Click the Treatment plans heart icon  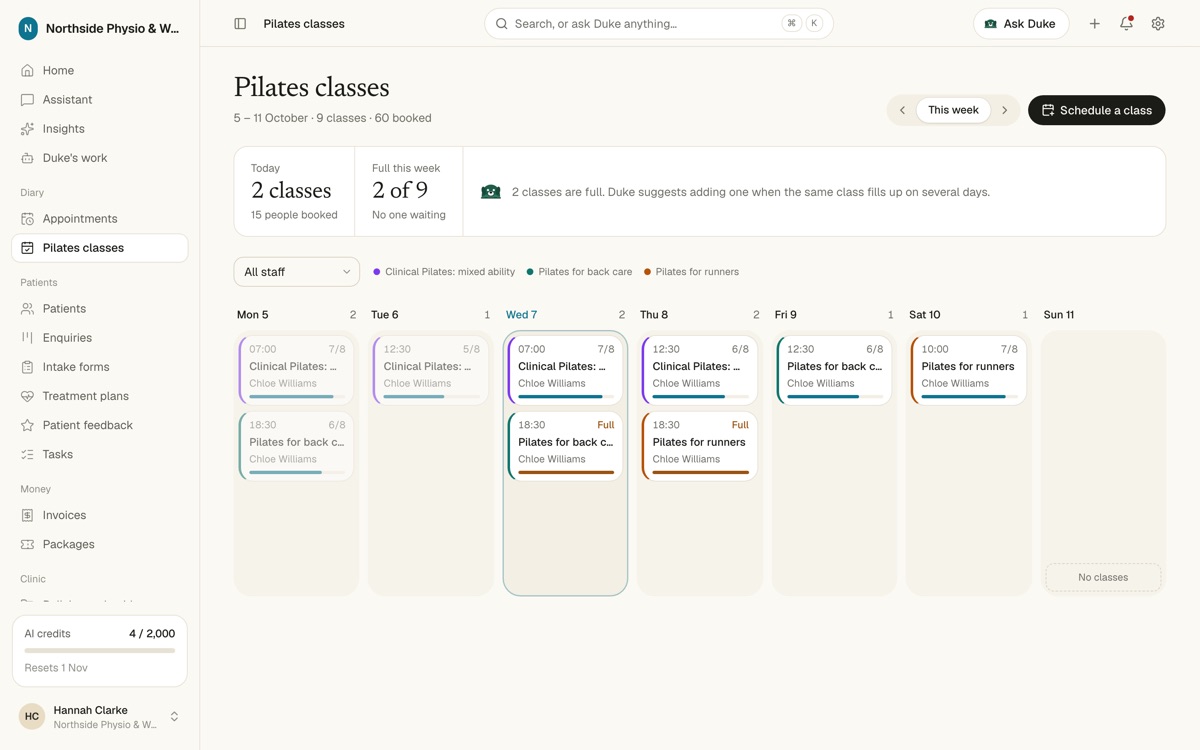(x=27, y=396)
